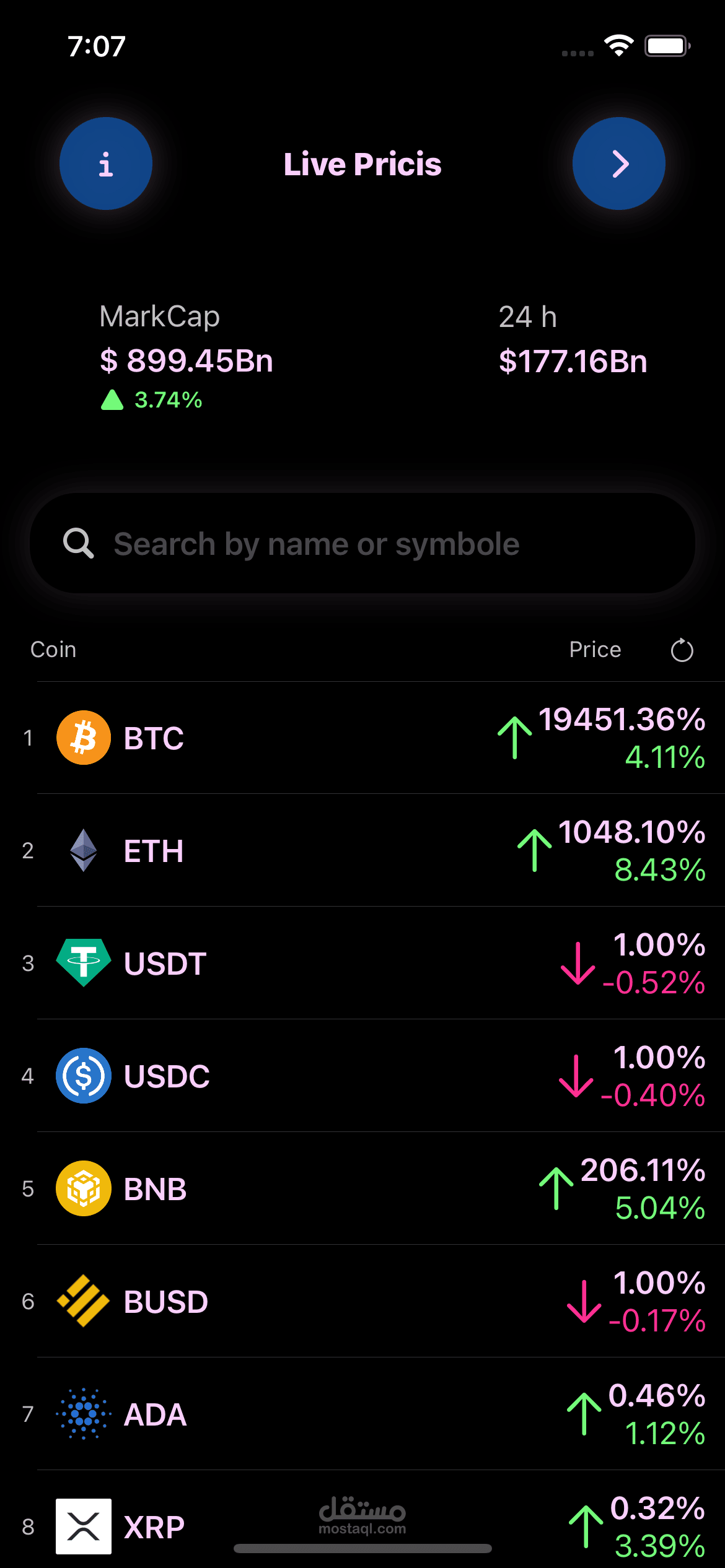Tap the info button
This screenshot has width=725, height=1568.
pos(106,163)
